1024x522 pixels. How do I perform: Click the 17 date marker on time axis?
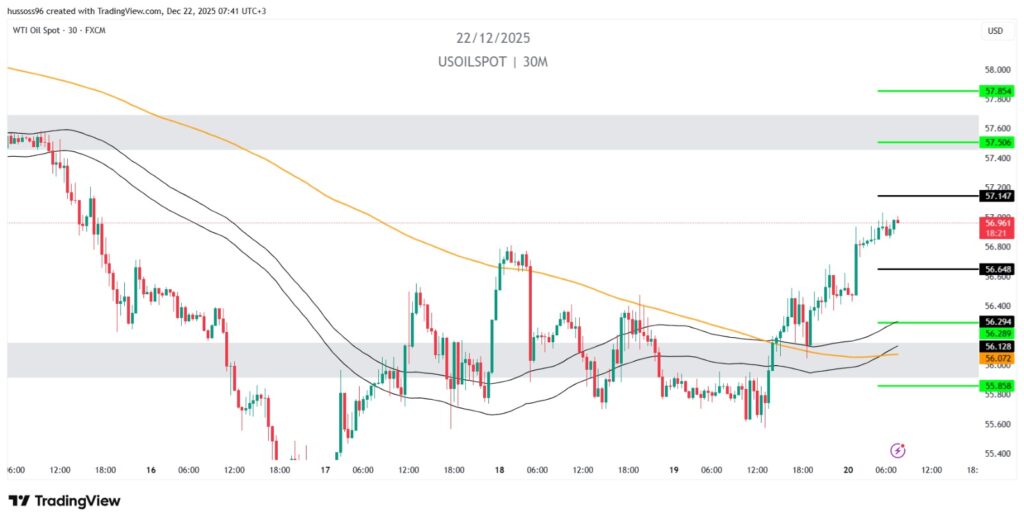(x=326, y=468)
